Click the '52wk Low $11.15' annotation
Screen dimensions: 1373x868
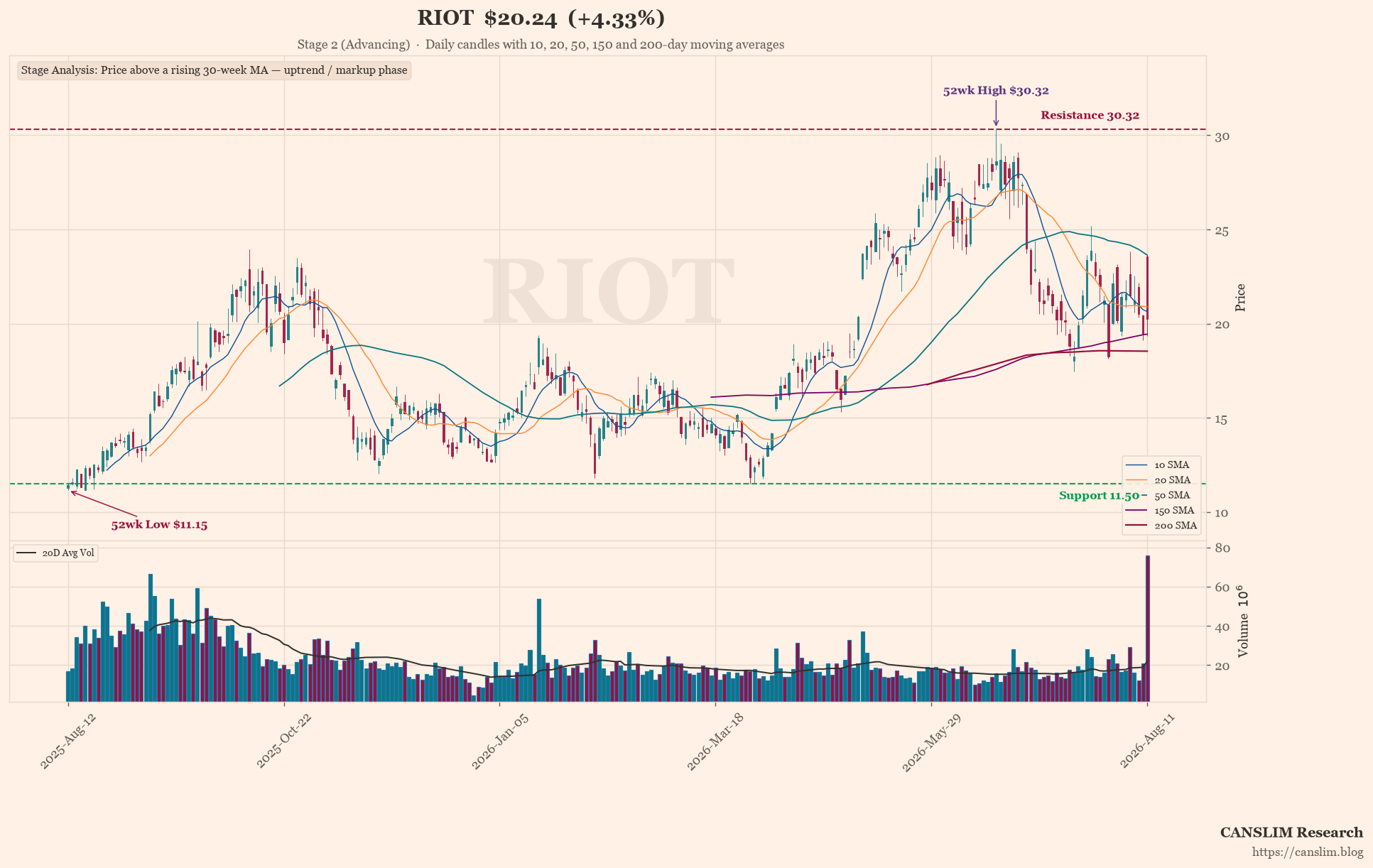(159, 525)
